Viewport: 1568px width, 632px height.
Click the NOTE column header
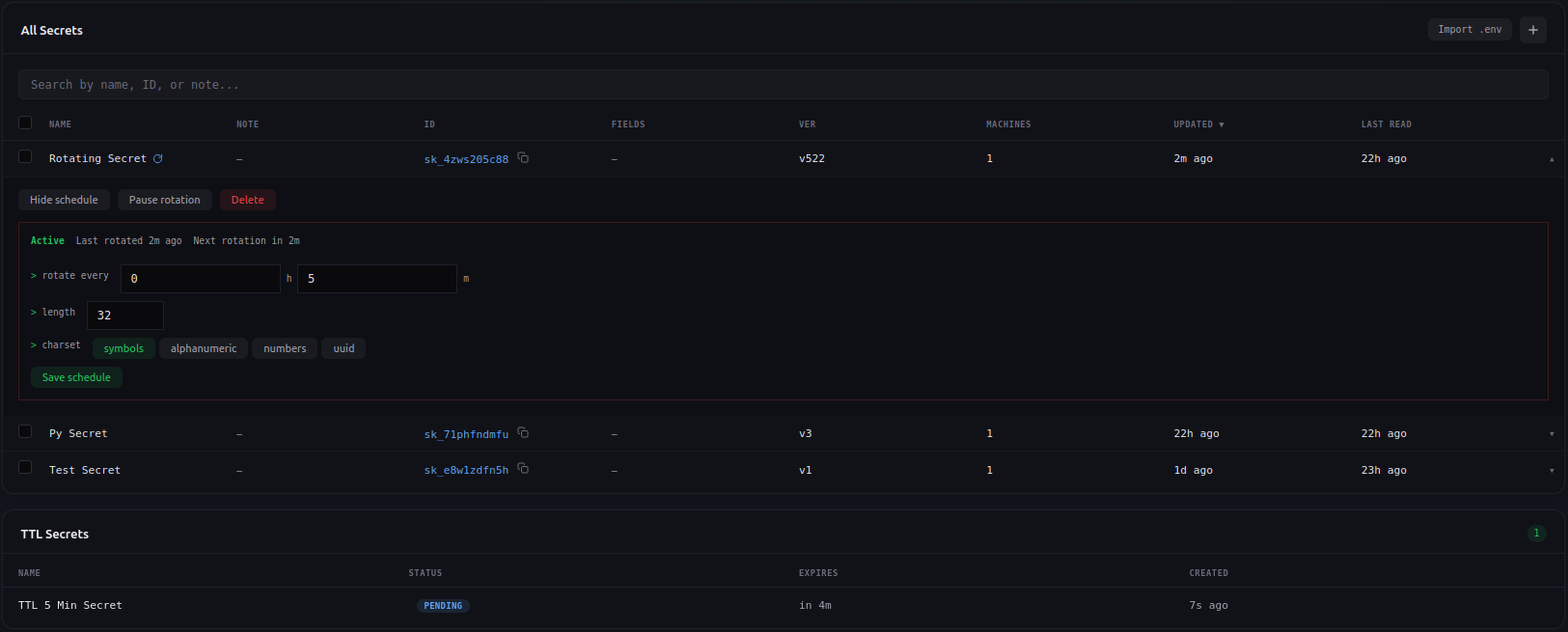247,124
